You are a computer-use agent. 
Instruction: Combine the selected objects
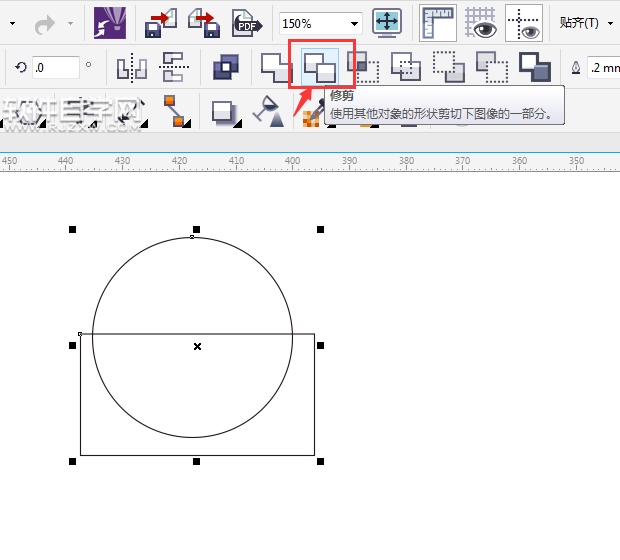click(225, 68)
